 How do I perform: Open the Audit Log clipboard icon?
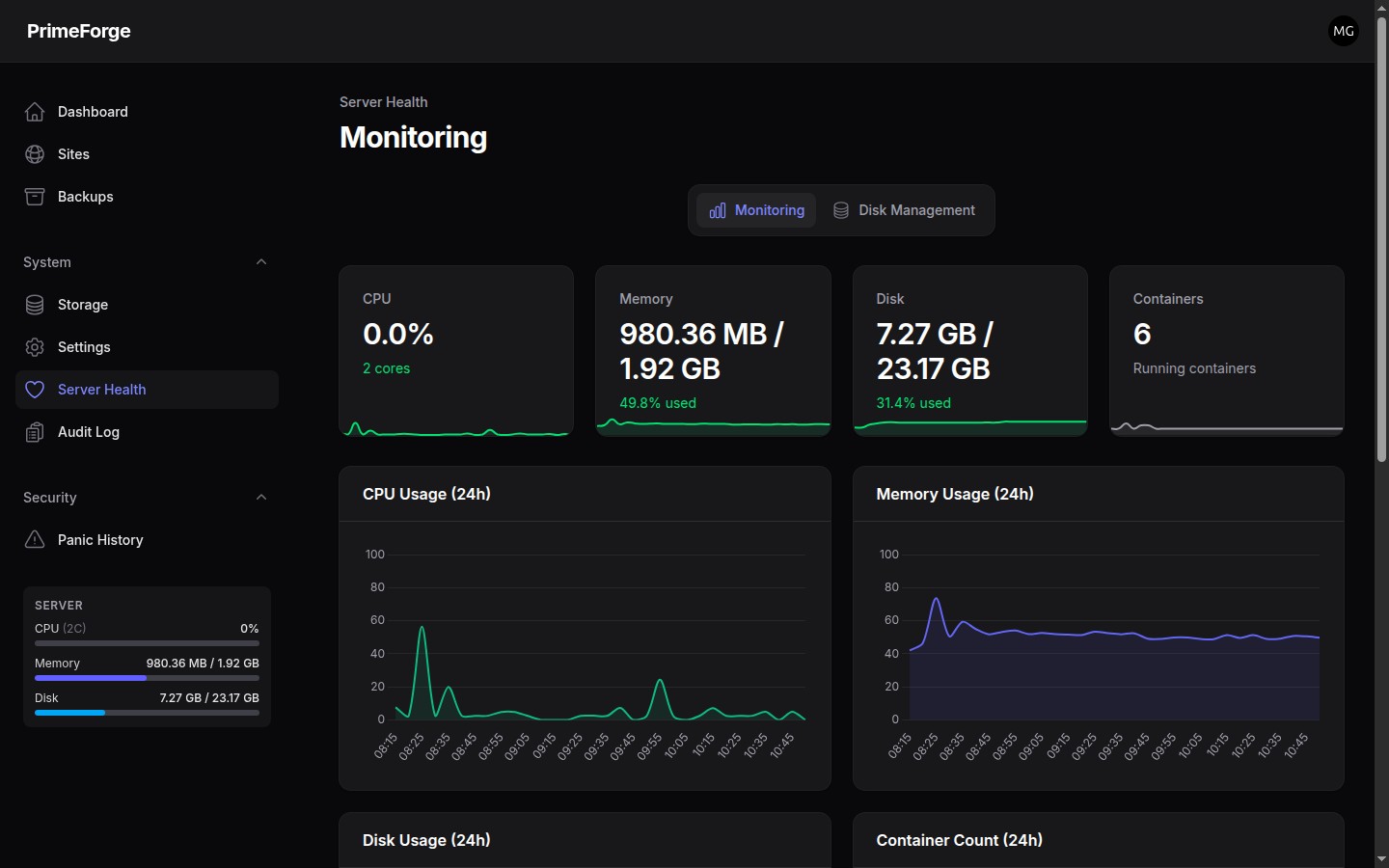click(35, 432)
